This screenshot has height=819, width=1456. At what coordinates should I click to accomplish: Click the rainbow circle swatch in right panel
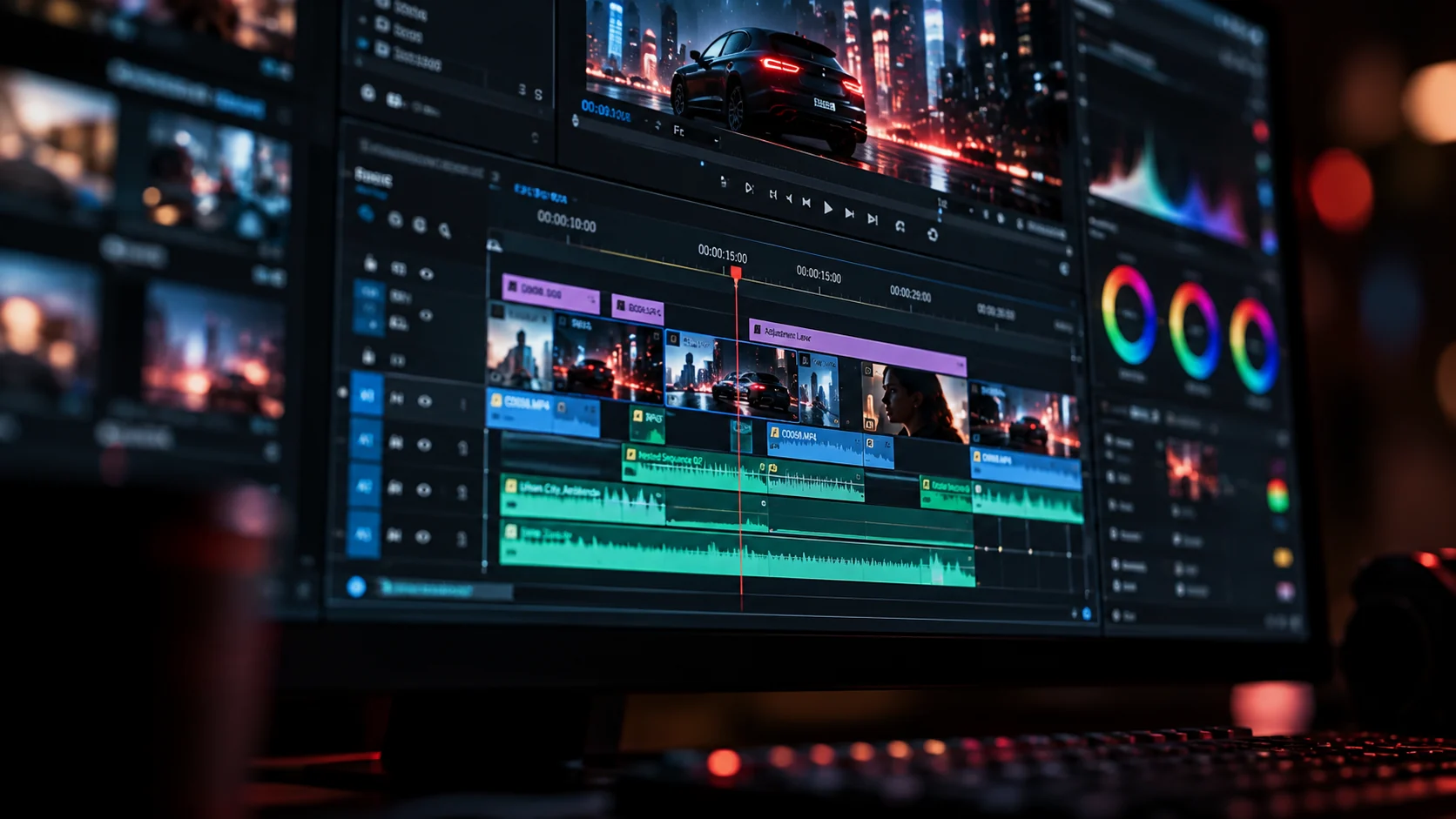tap(1277, 496)
